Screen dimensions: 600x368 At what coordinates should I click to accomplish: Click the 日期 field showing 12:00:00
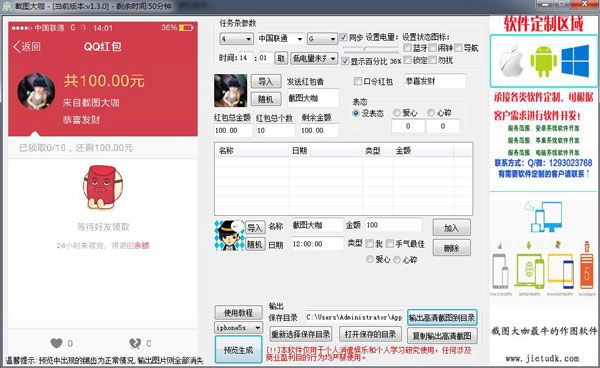[317, 244]
